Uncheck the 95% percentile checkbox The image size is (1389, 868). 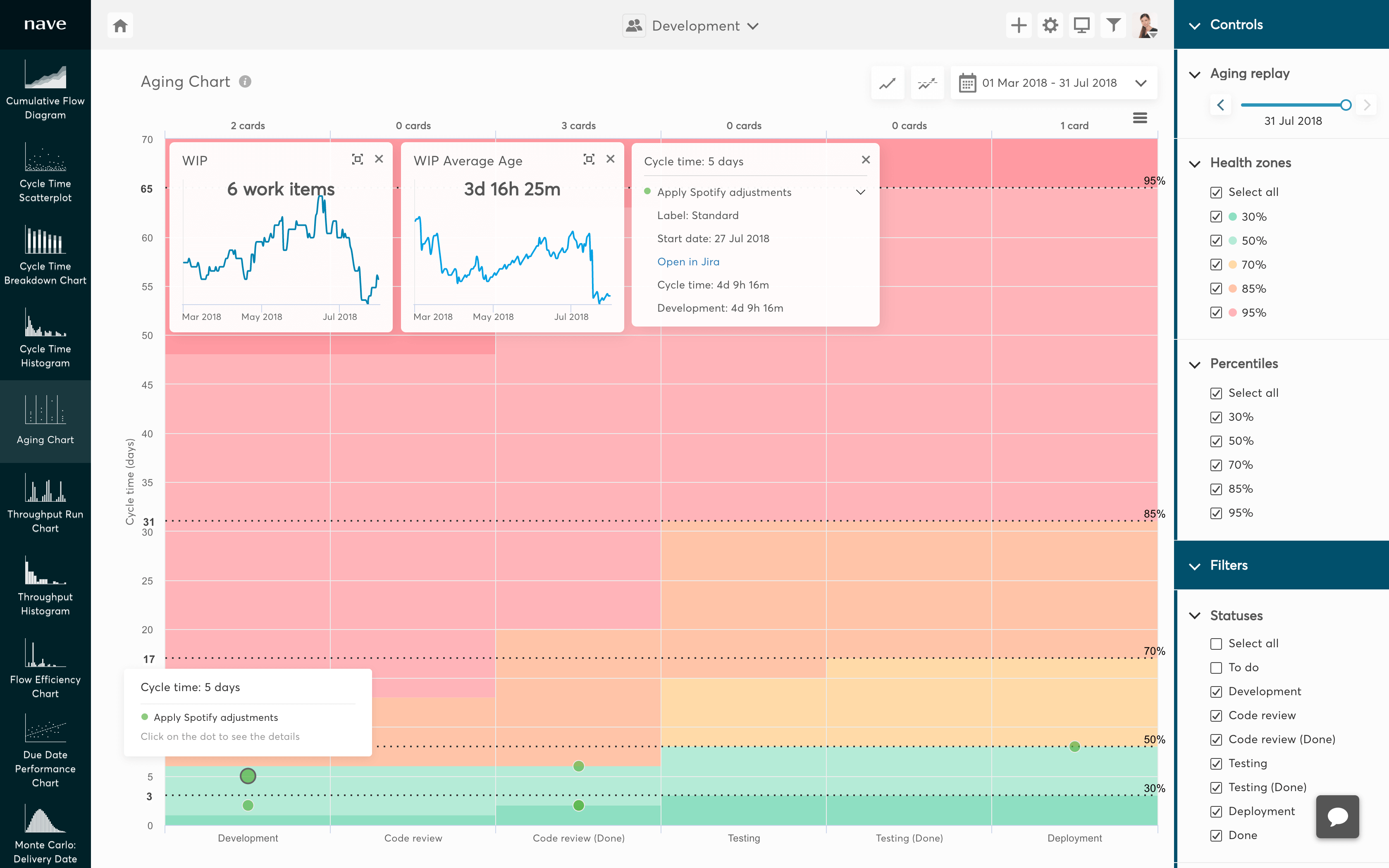tap(1216, 513)
